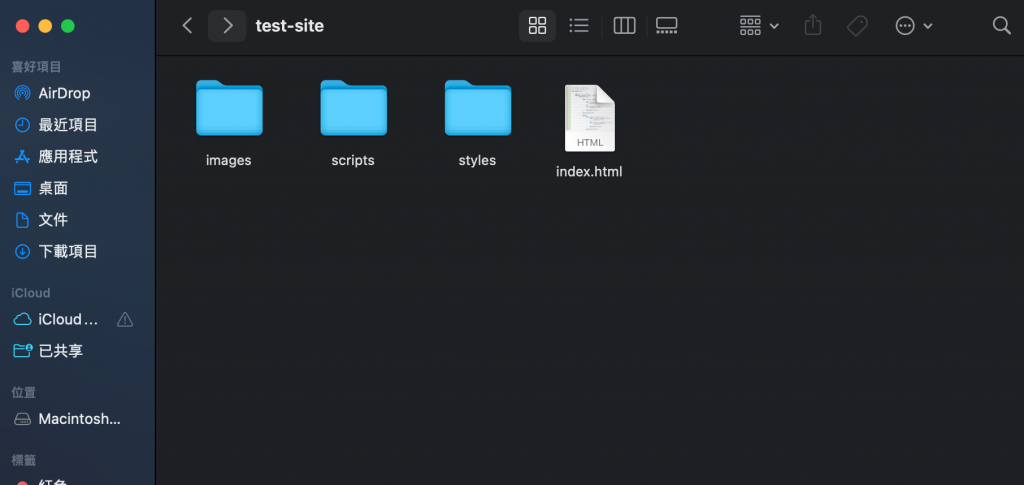Click the 喜好項目 section header

click(x=37, y=67)
